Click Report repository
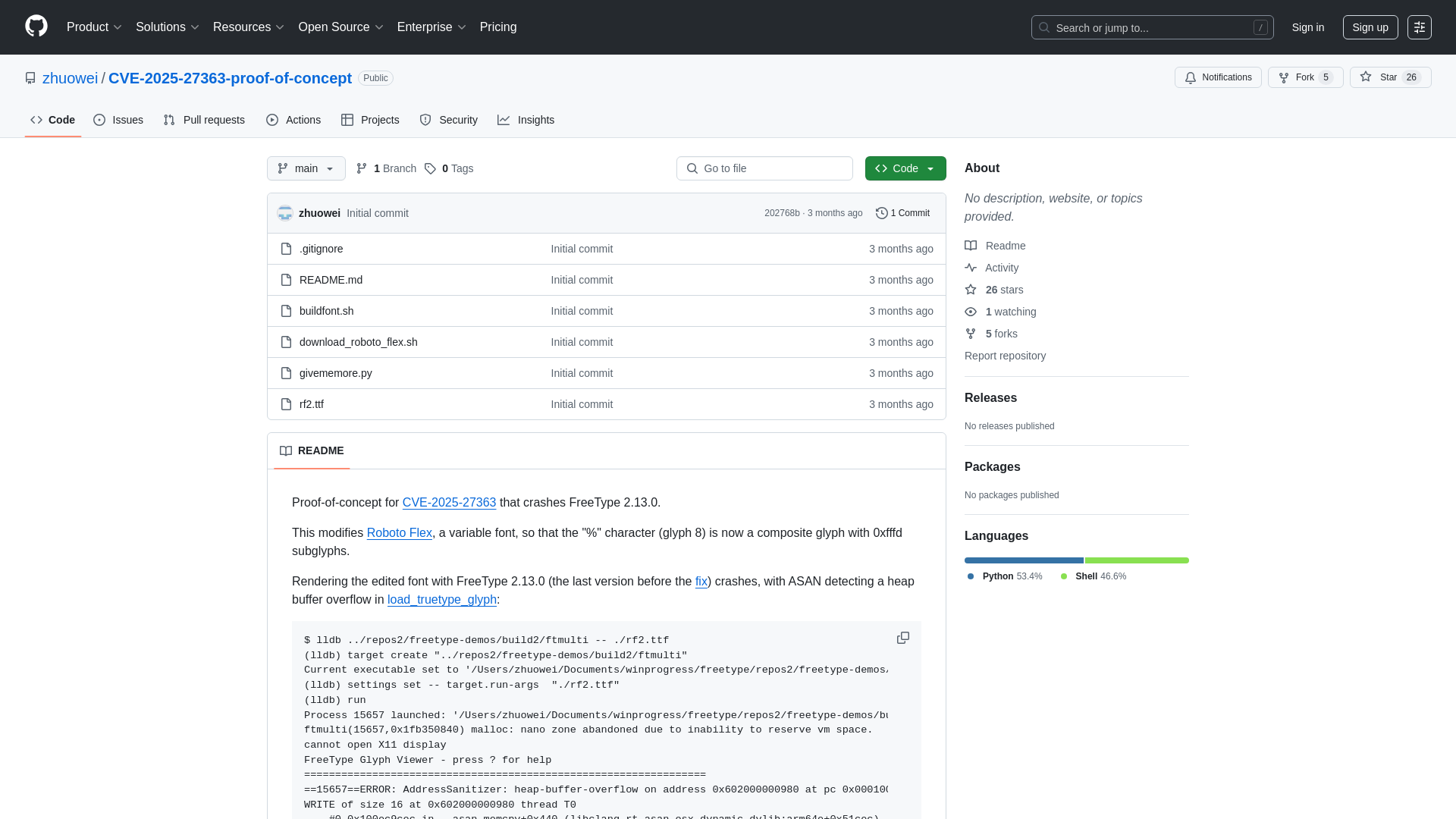1456x819 pixels. click(x=1005, y=356)
